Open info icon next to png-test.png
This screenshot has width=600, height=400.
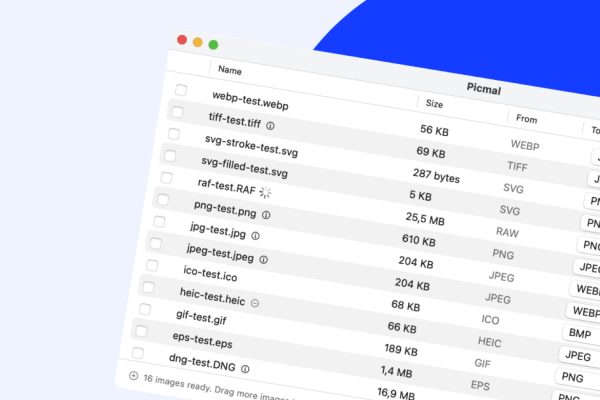(x=266, y=215)
